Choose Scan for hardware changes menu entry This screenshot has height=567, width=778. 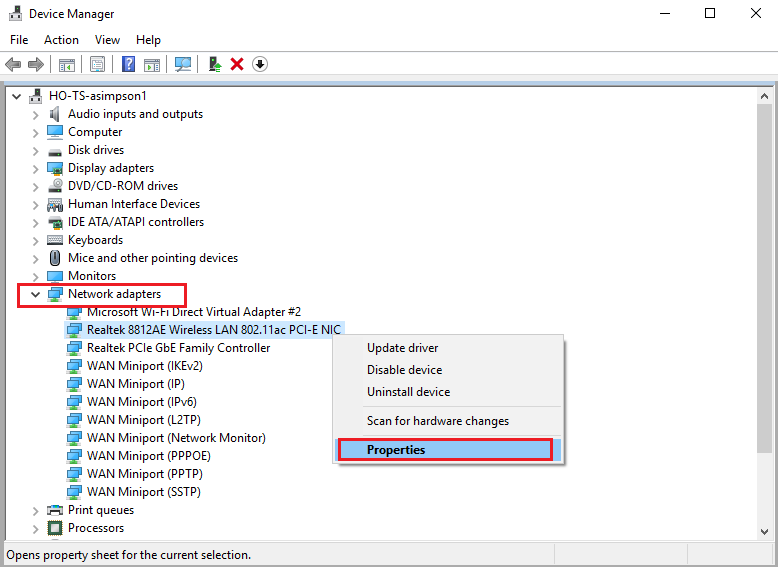click(449, 421)
